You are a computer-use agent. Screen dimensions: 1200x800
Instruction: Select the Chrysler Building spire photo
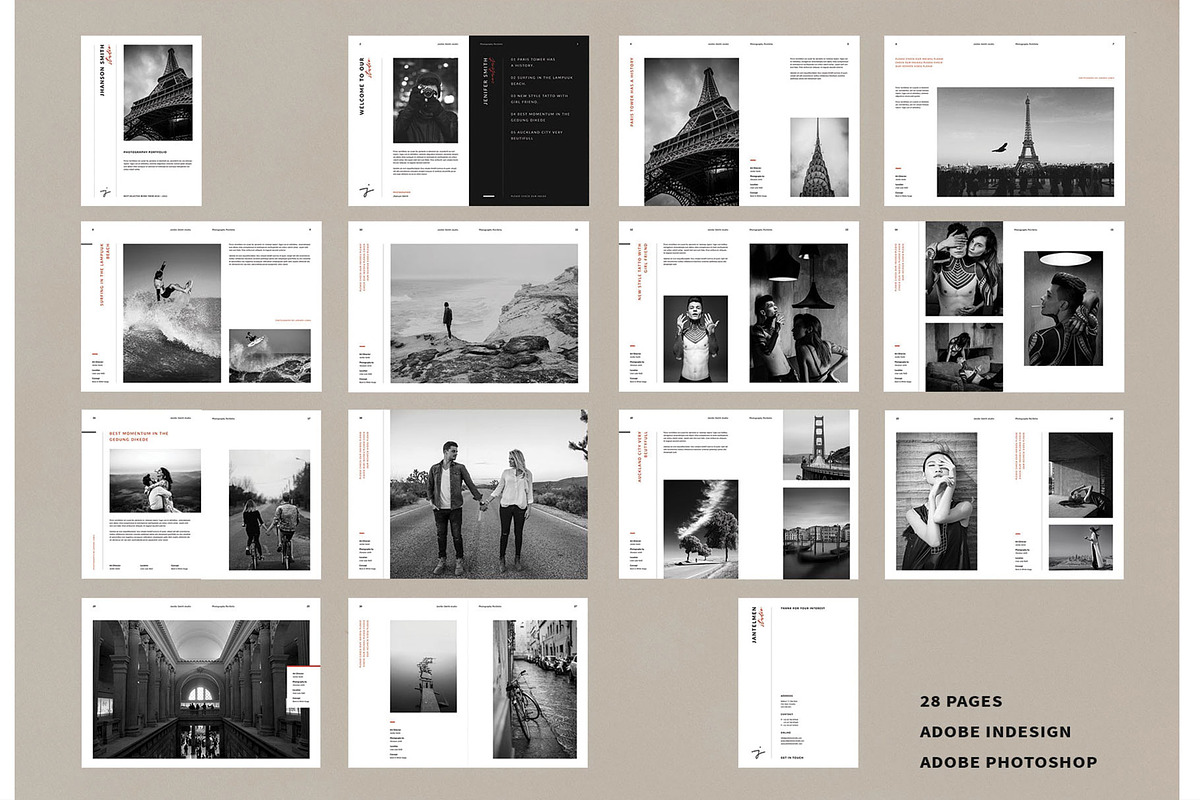(x=819, y=156)
